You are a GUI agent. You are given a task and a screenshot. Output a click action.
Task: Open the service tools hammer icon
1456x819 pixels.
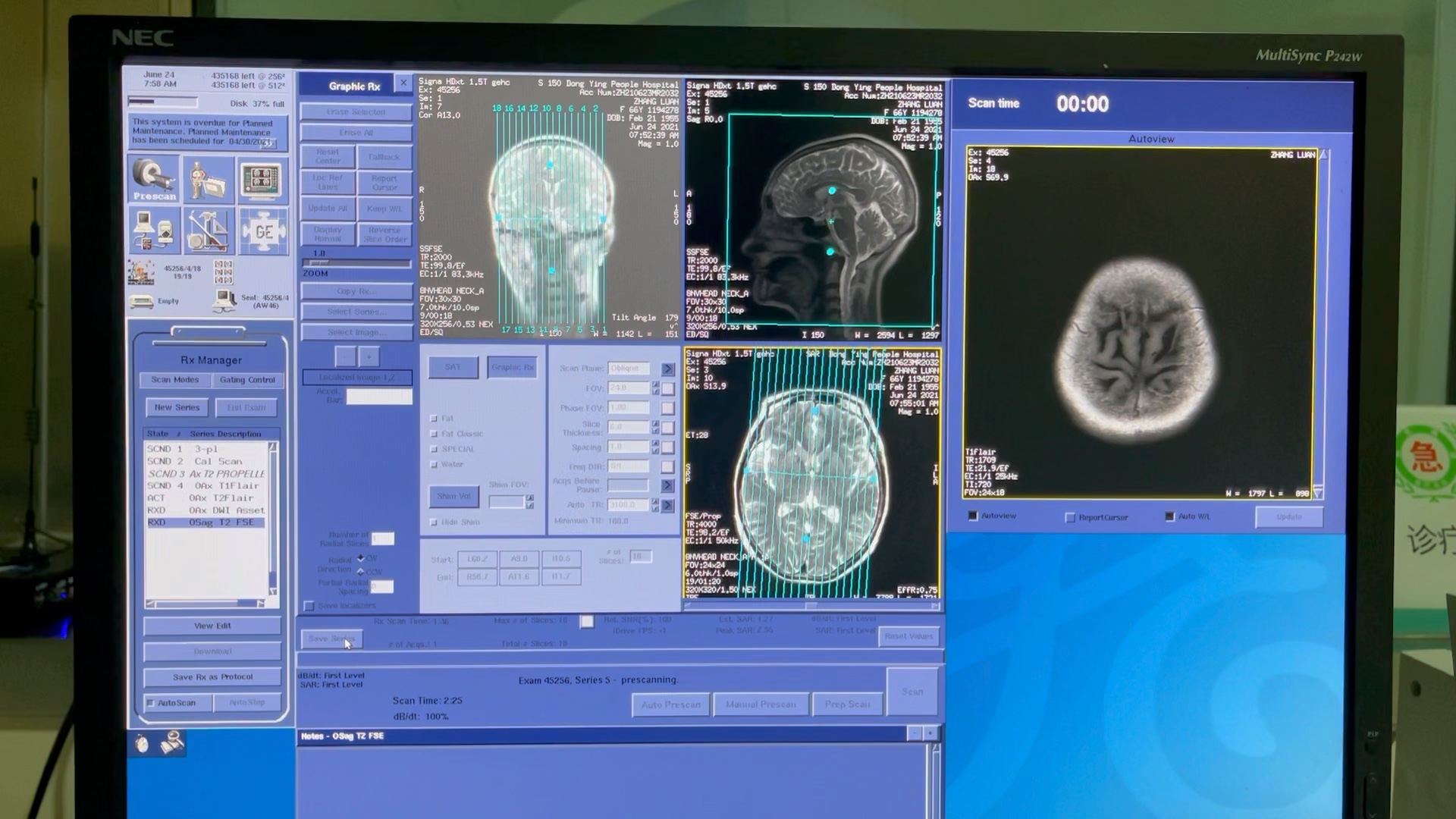coord(208,231)
